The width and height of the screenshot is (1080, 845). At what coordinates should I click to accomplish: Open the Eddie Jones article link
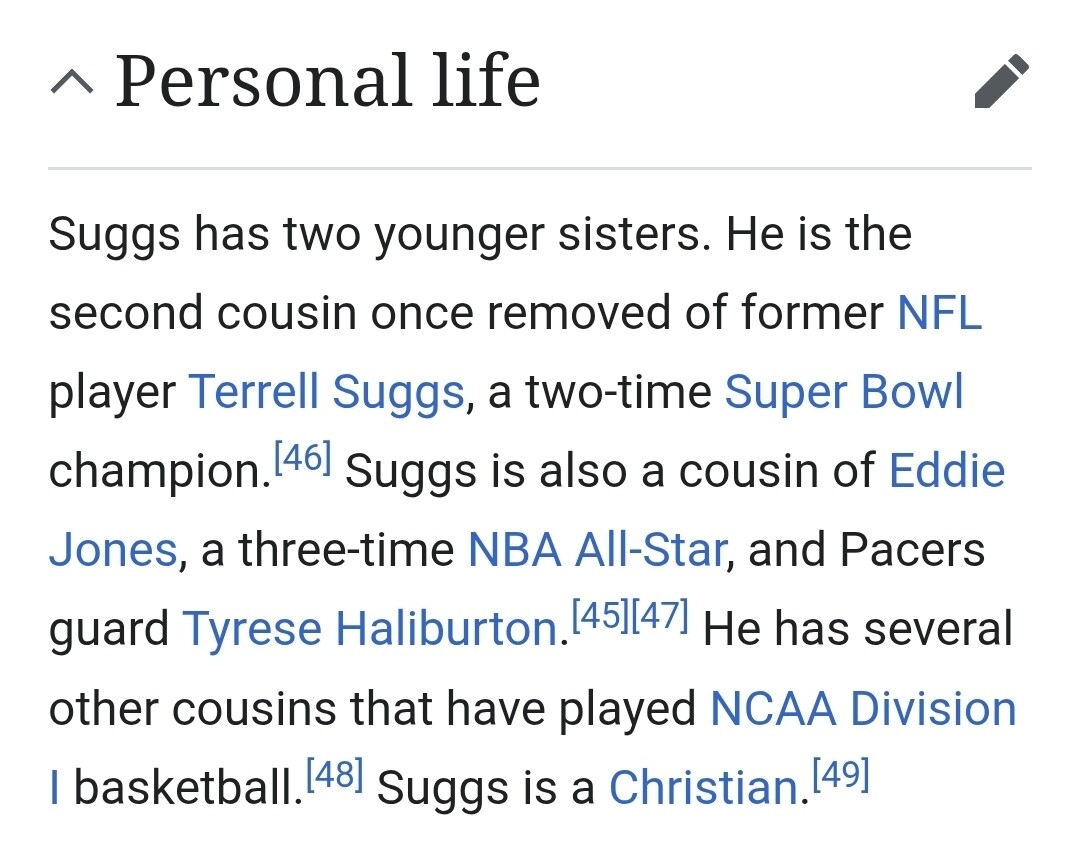click(947, 471)
